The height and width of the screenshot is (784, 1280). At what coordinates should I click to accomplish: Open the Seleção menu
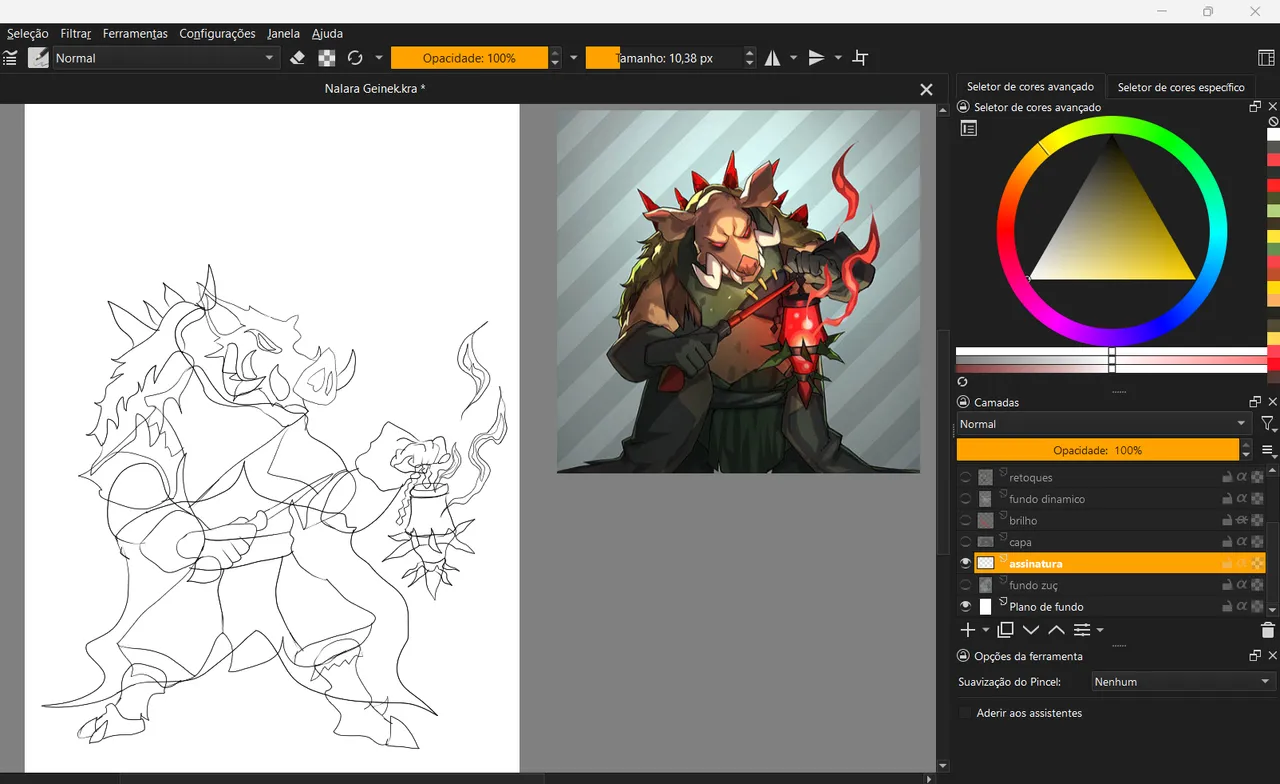(x=28, y=33)
